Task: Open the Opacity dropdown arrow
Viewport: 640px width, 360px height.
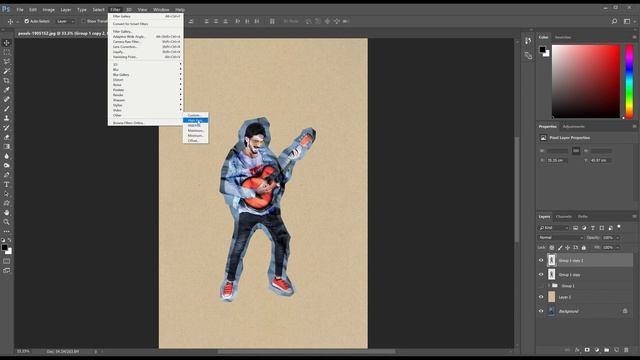Action: (x=618, y=238)
